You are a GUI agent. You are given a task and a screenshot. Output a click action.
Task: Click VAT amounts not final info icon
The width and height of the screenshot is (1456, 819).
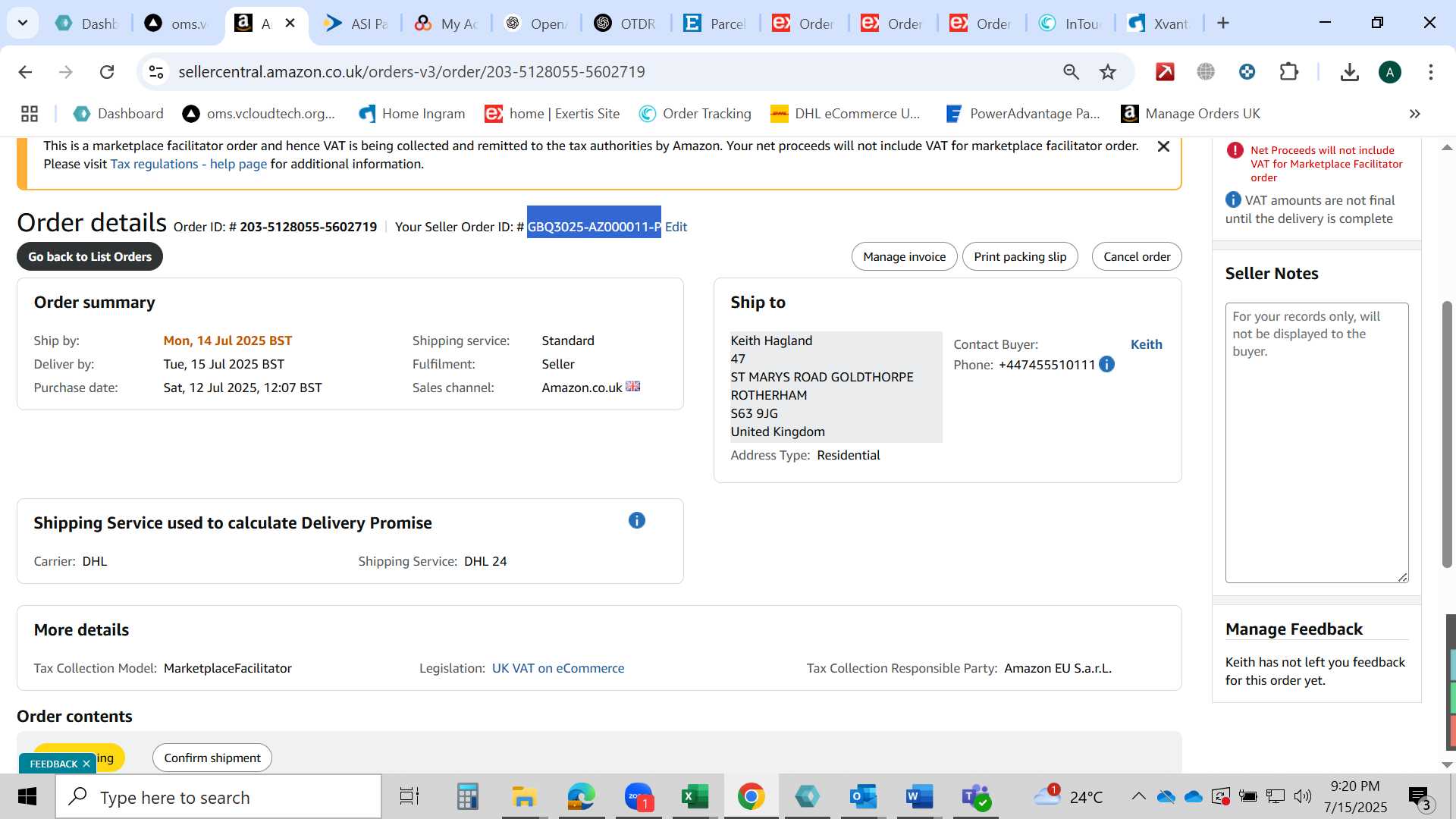[1233, 199]
